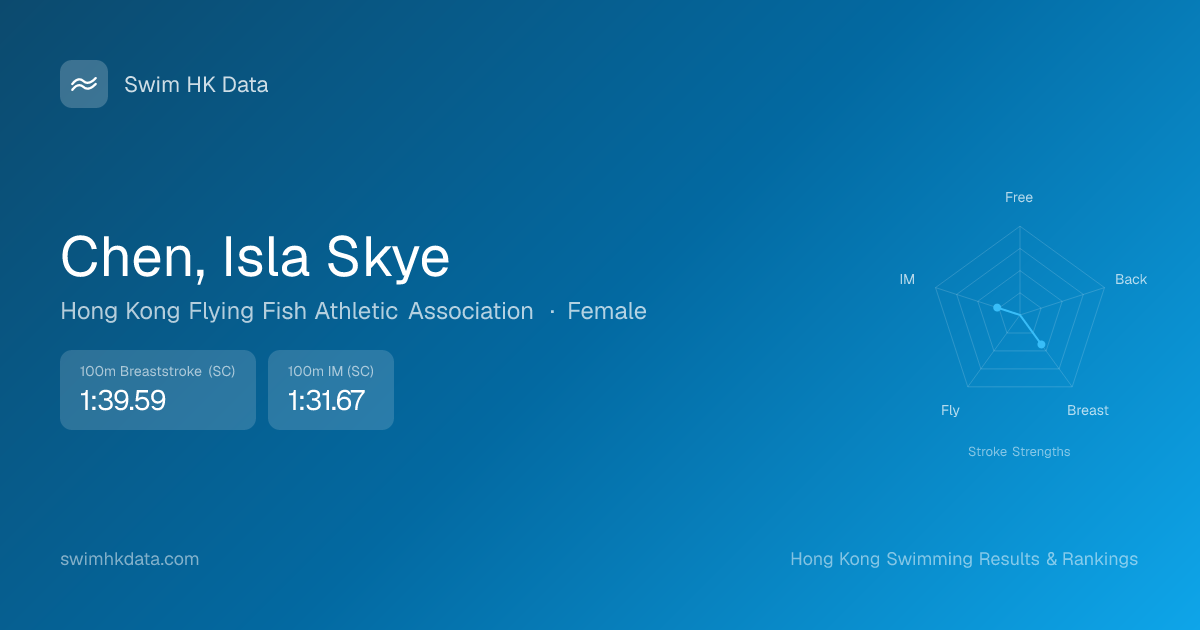Image resolution: width=1200 pixels, height=630 pixels.
Task: Click the Female gender label
Action: [607, 311]
